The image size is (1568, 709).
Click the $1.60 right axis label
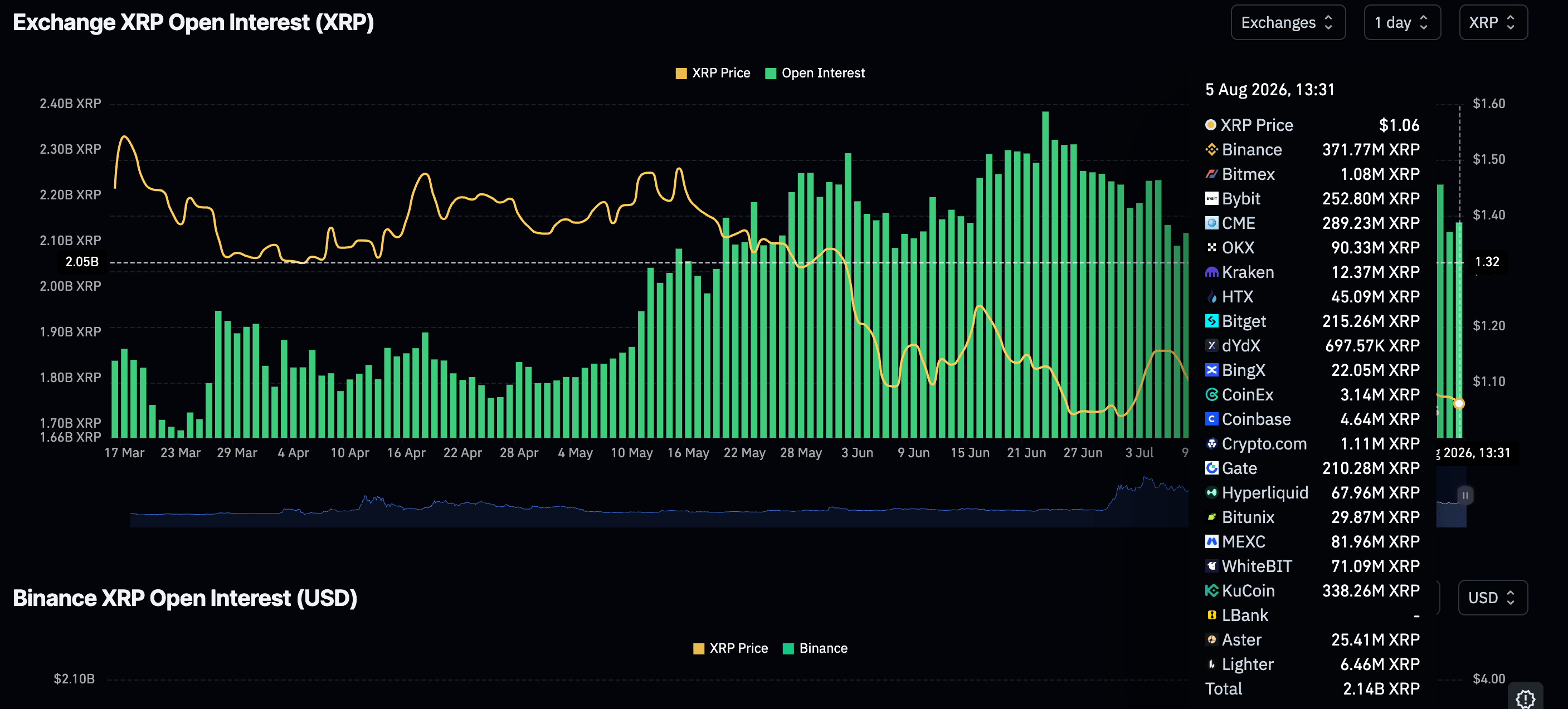1489,104
